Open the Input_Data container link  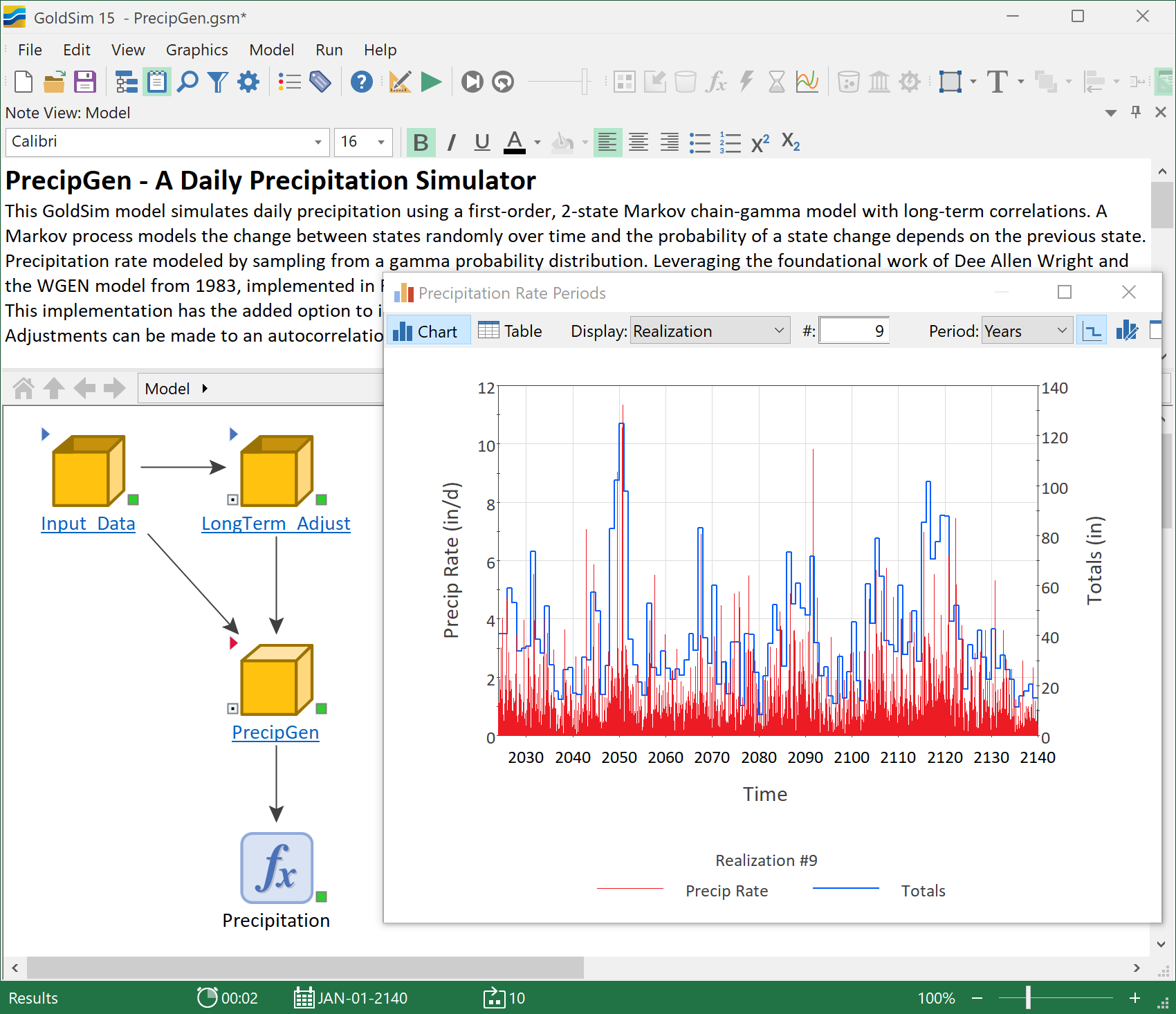pyautogui.click(x=88, y=524)
